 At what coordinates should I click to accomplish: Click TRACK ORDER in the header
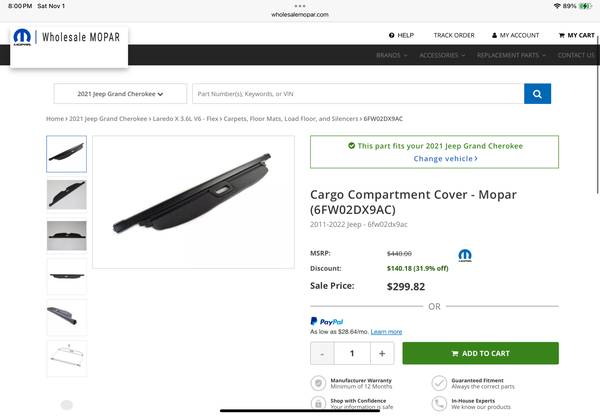click(x=454, y=35)
